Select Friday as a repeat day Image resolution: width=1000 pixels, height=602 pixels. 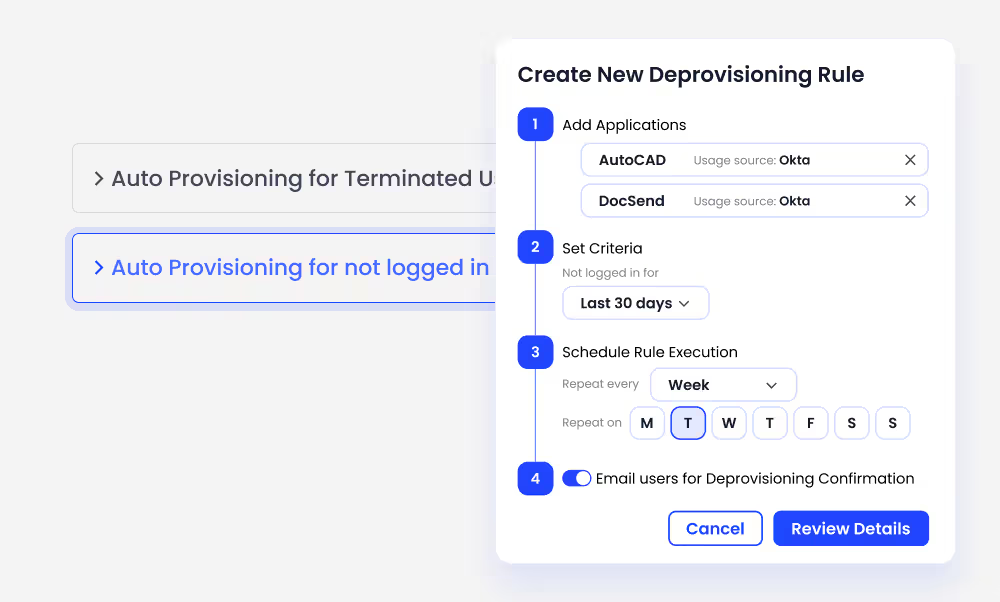coord(811,423)
